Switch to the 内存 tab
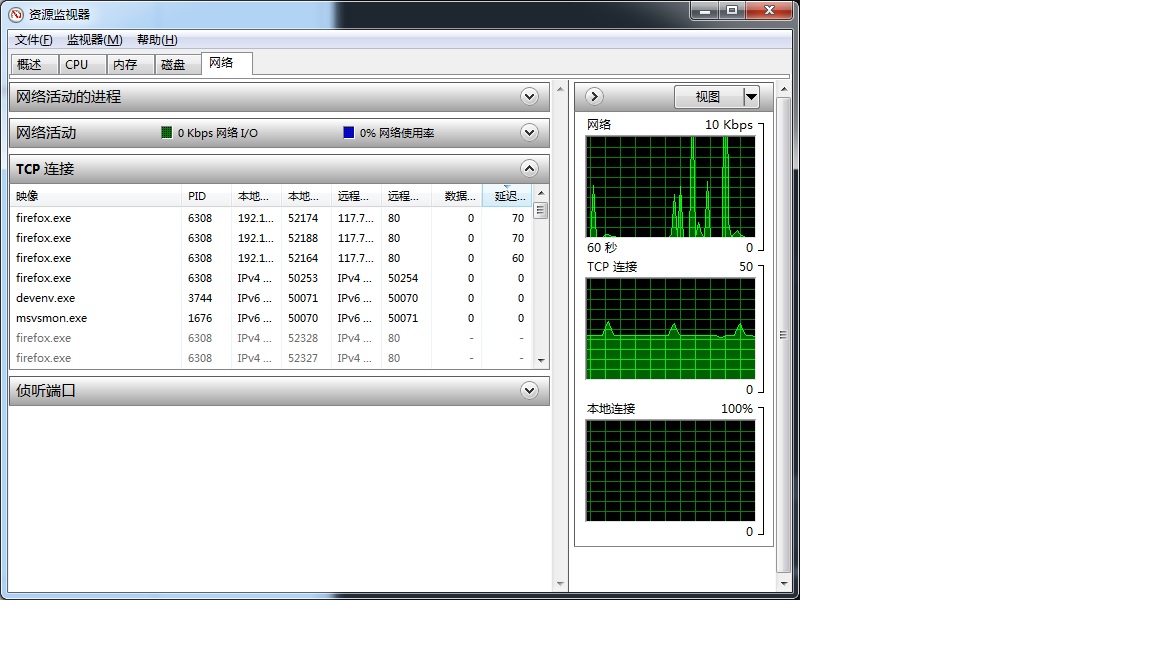The height and width of the screenshot is (648, 1152). click(x=125, y=64)
